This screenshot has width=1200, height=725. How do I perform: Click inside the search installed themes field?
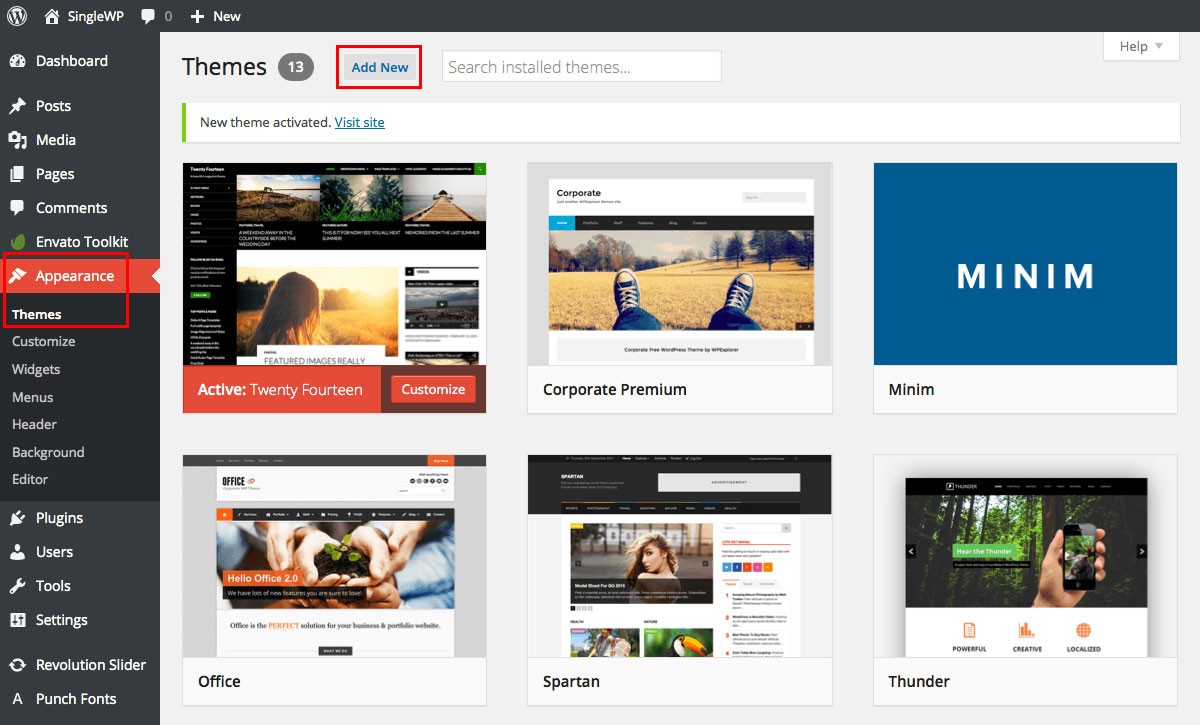click(581, 66)
